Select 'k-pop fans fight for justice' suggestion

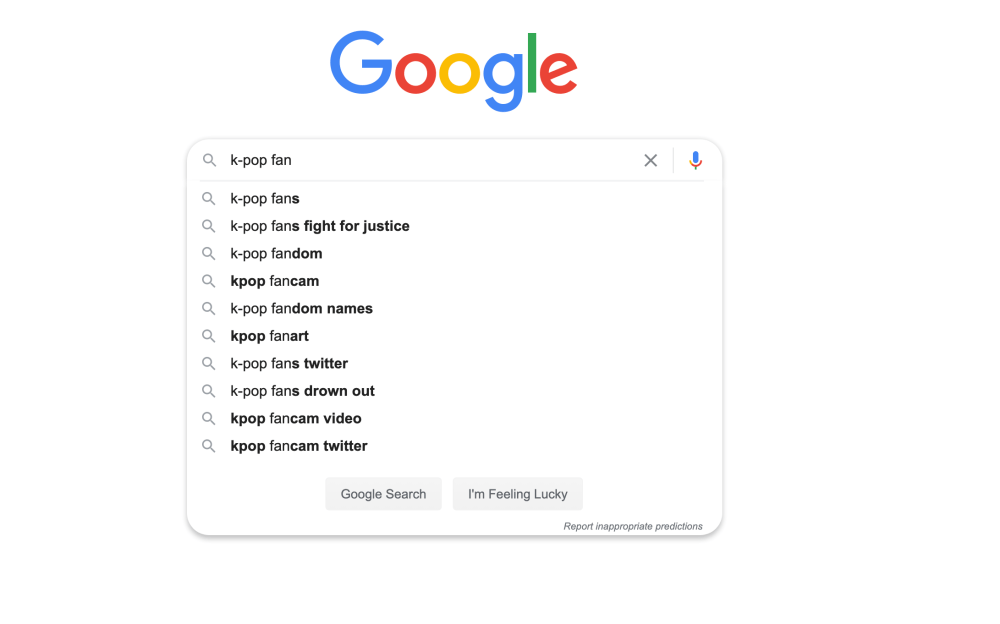coord(320,226)
